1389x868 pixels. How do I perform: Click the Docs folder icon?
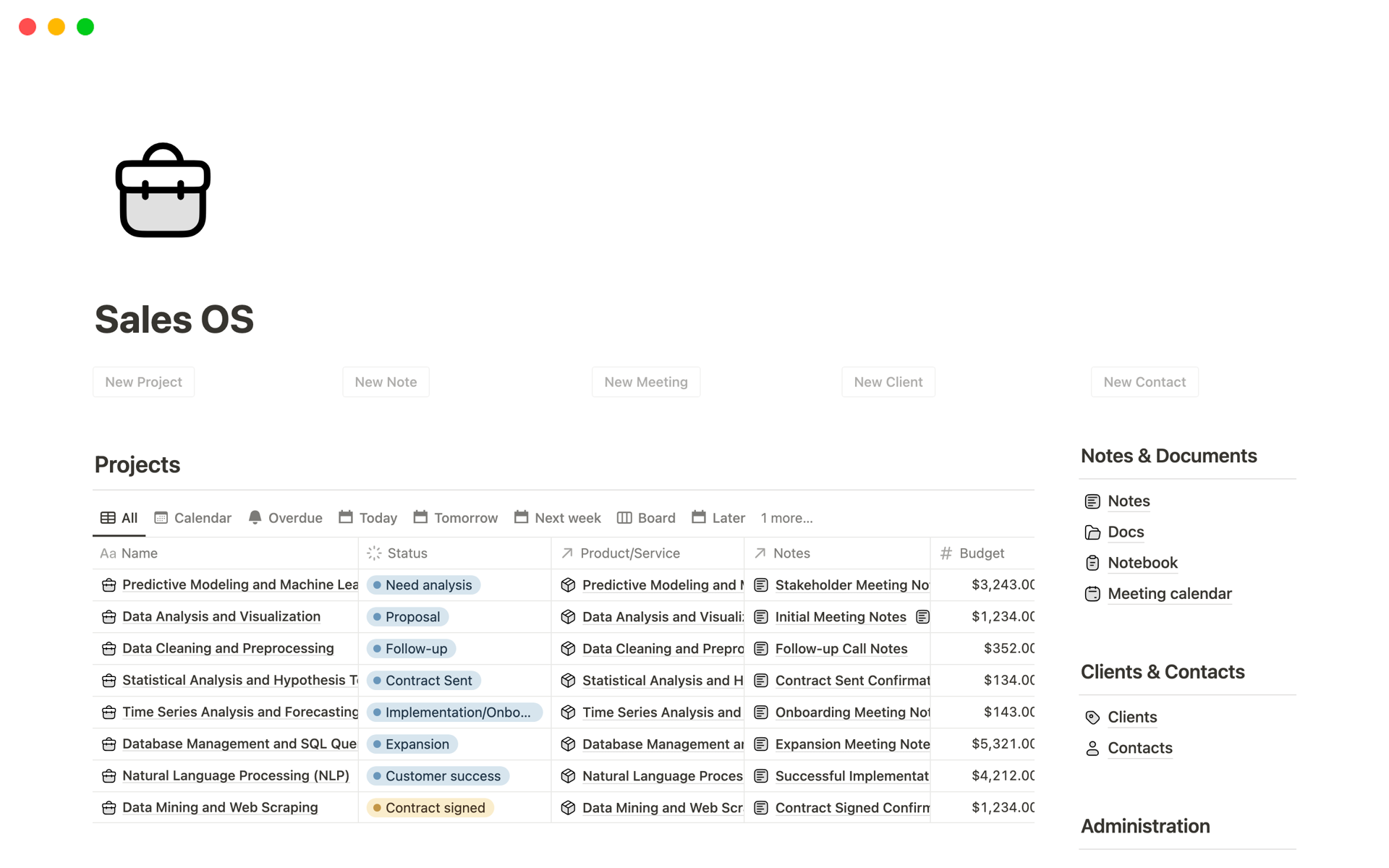(1092, 532)
